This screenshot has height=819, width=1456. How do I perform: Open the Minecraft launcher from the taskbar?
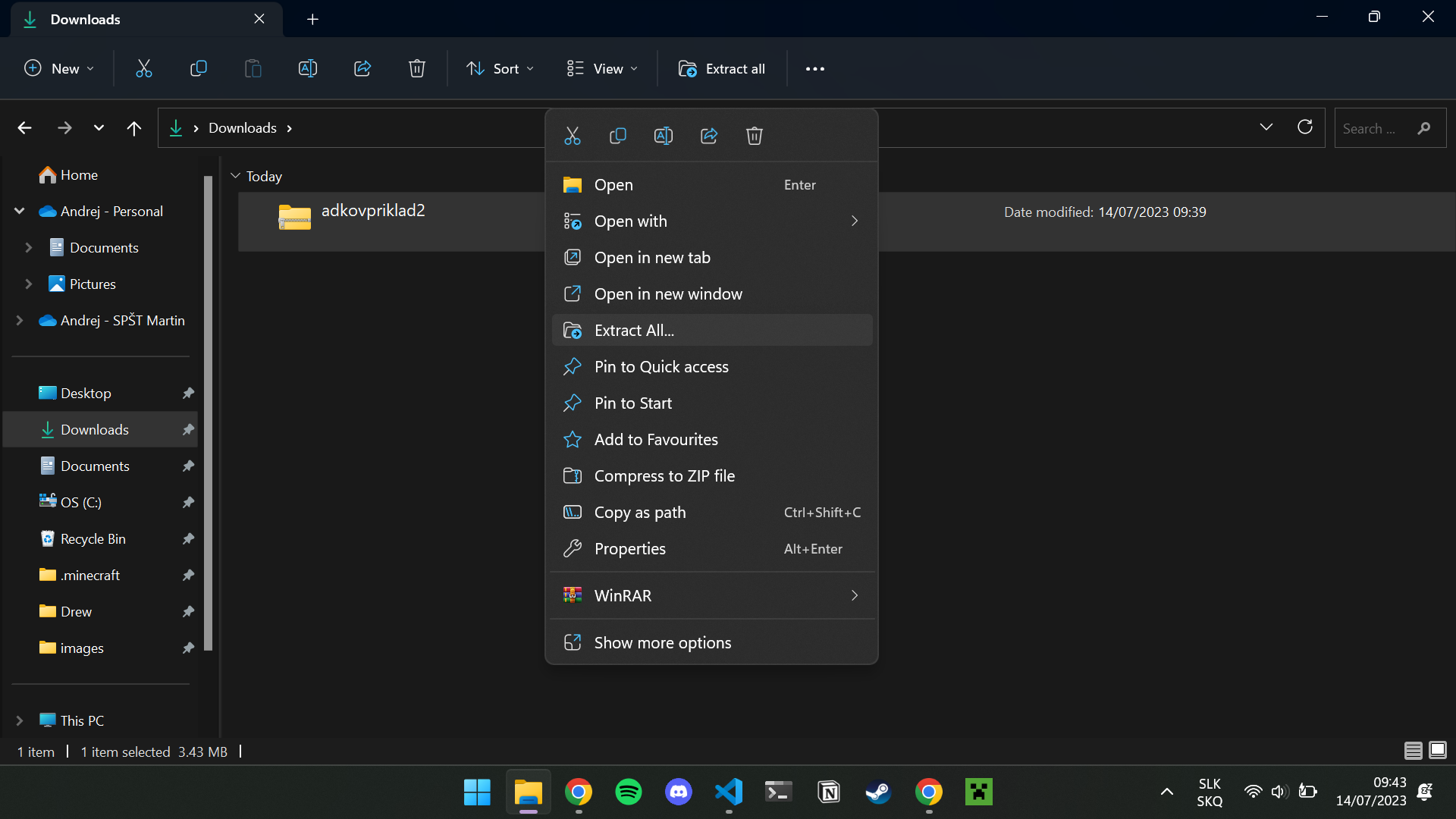point(979,792)
